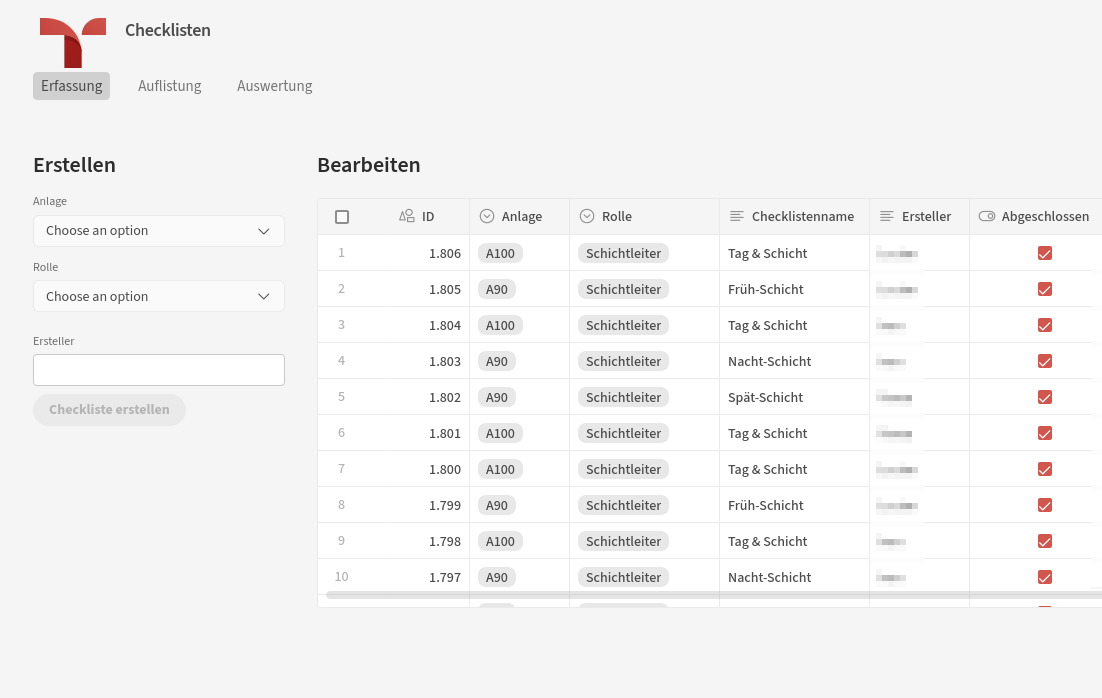
Task: Toggle Abgeschlossen checkbox for ID 1.800
Action: click(x=1045, y=469)
